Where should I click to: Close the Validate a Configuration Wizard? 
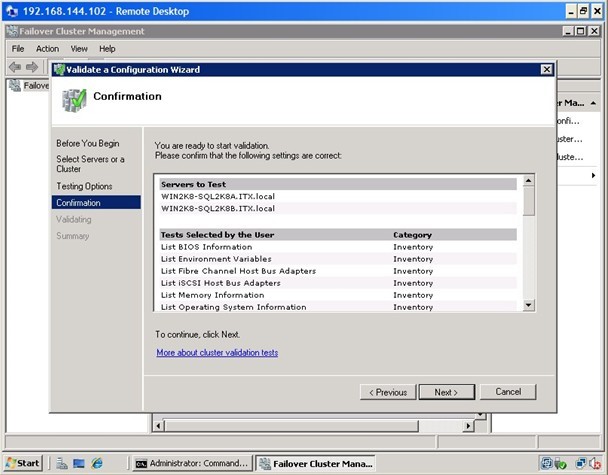click(x=546, y=69)
